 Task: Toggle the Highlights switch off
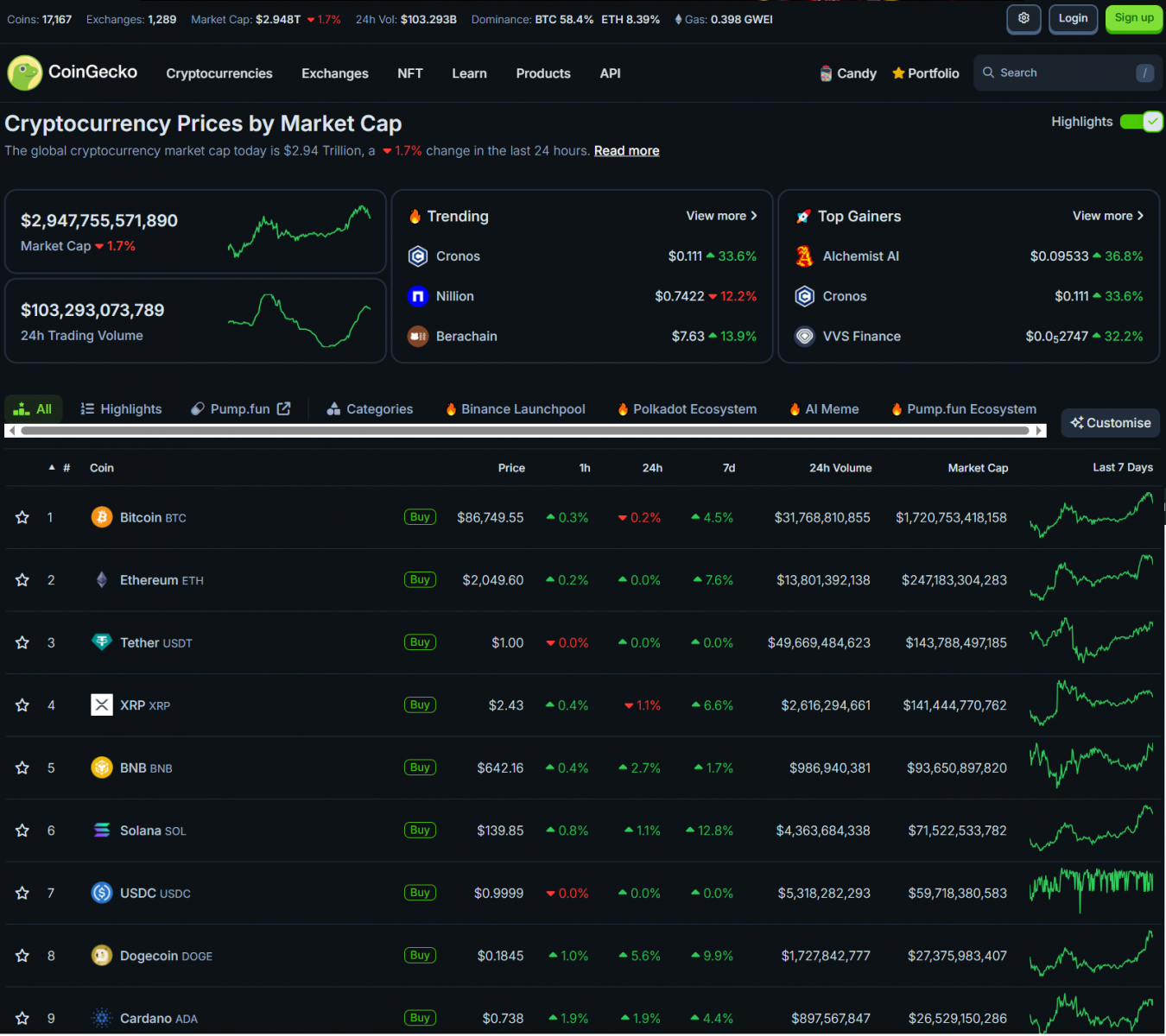[1141, 122]
